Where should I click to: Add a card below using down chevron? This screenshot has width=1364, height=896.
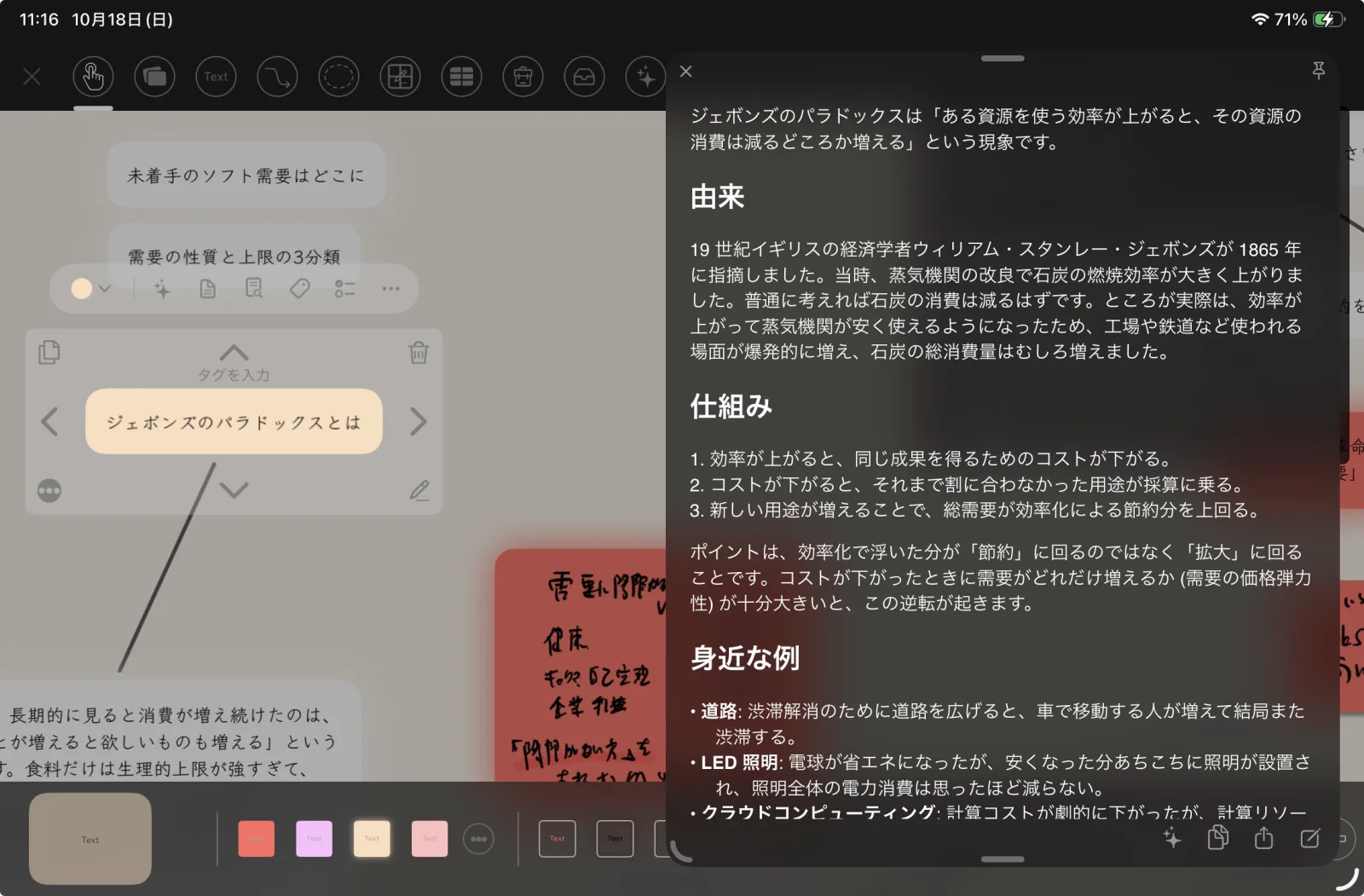click(x=234, y=490)
